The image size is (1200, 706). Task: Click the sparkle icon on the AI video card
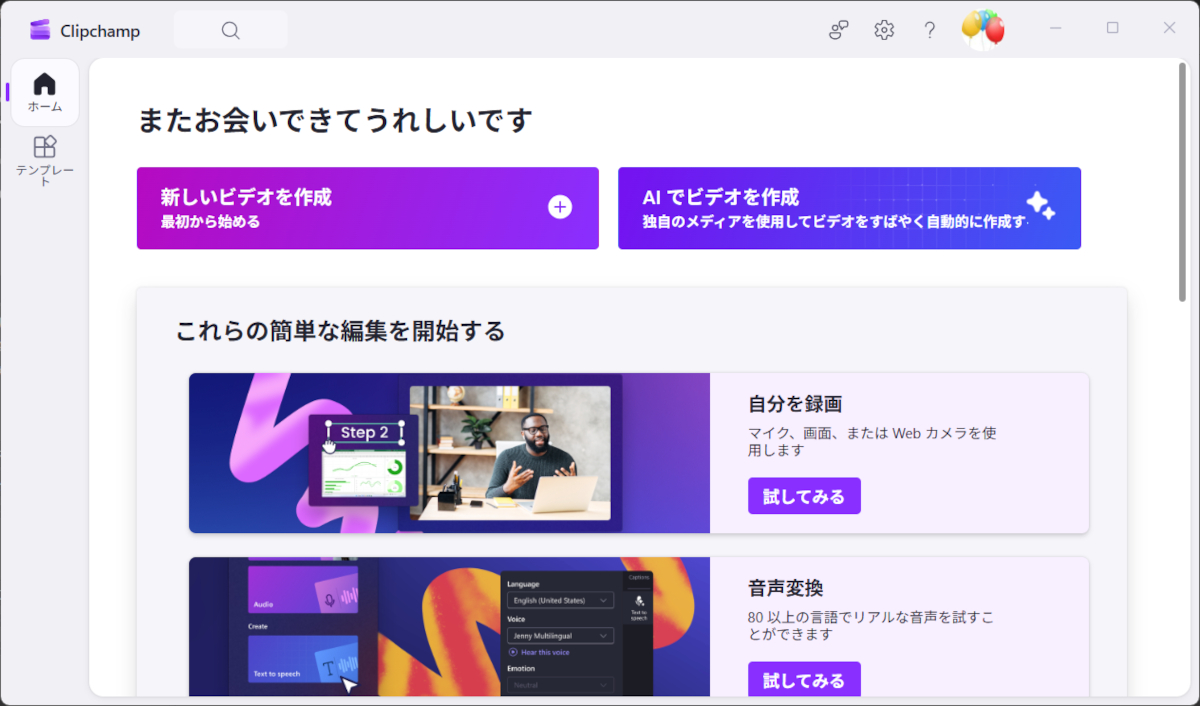(x=1041, y=206)
